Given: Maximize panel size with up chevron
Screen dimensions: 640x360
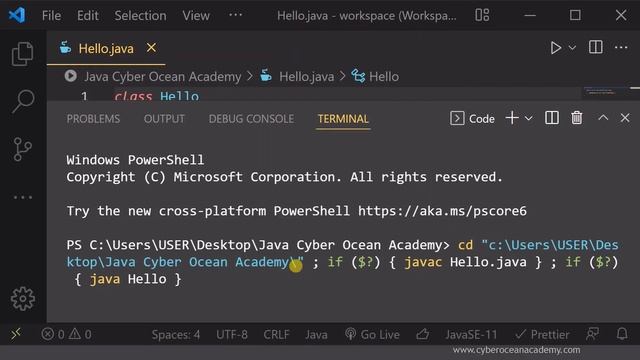Looking at the screenshot, I should [603, 118].
